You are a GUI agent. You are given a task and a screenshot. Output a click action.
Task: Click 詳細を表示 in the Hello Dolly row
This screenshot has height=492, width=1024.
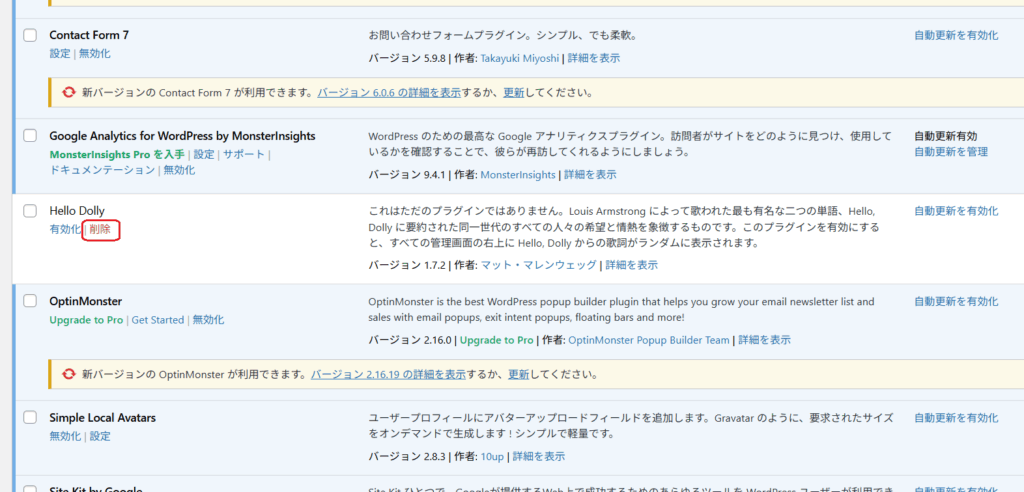[x=632, y=265]
